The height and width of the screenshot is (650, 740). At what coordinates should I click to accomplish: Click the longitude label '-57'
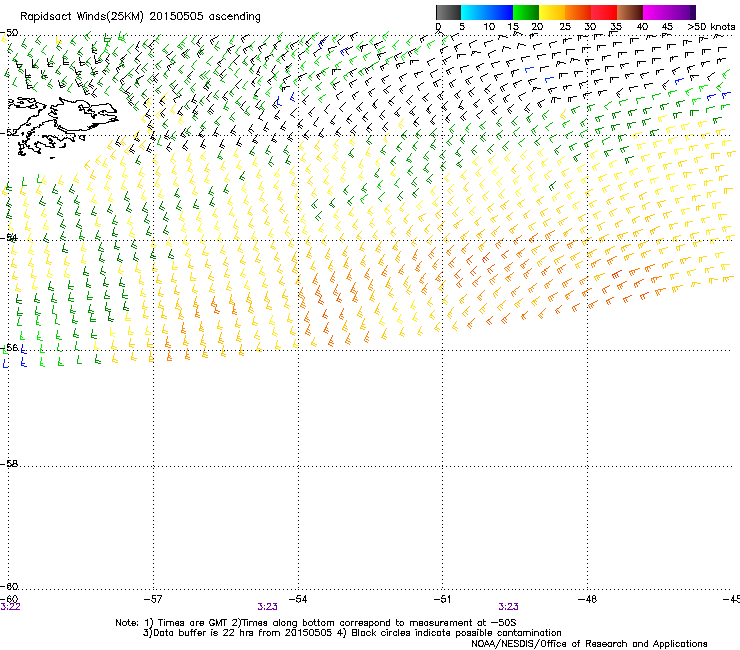coord(153,599)
